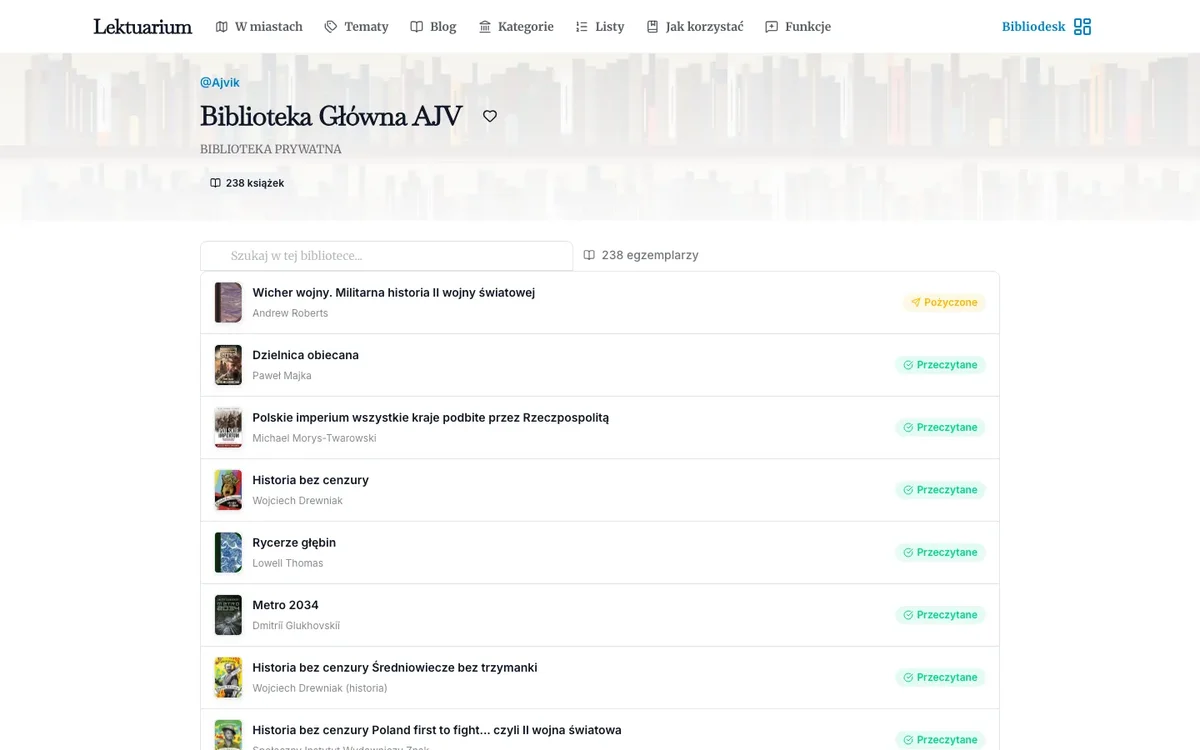Screen dimensions: 1200x750
Task: Open the Listy menu item
Action: pyautogui.click(x=600, y=27)
